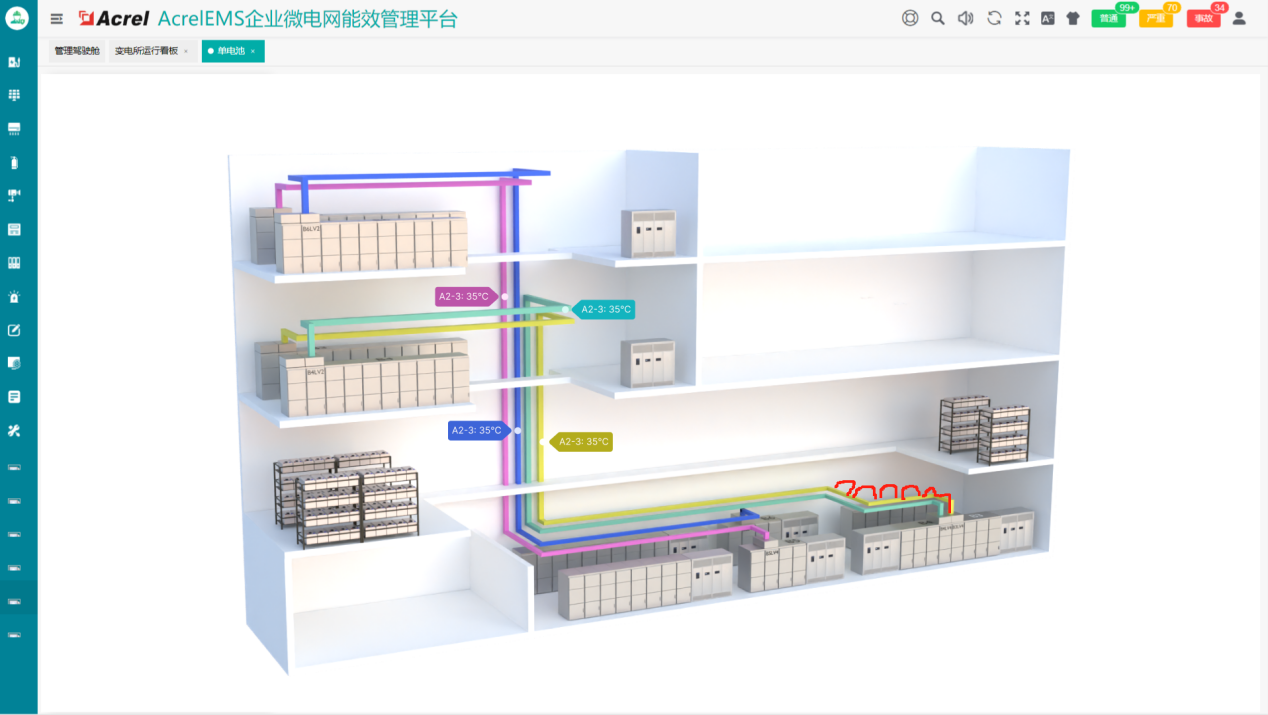This screenshot has width=1268, height=715.
Task: Open the wrench tools sidebar icon
Action: point(14,430)
